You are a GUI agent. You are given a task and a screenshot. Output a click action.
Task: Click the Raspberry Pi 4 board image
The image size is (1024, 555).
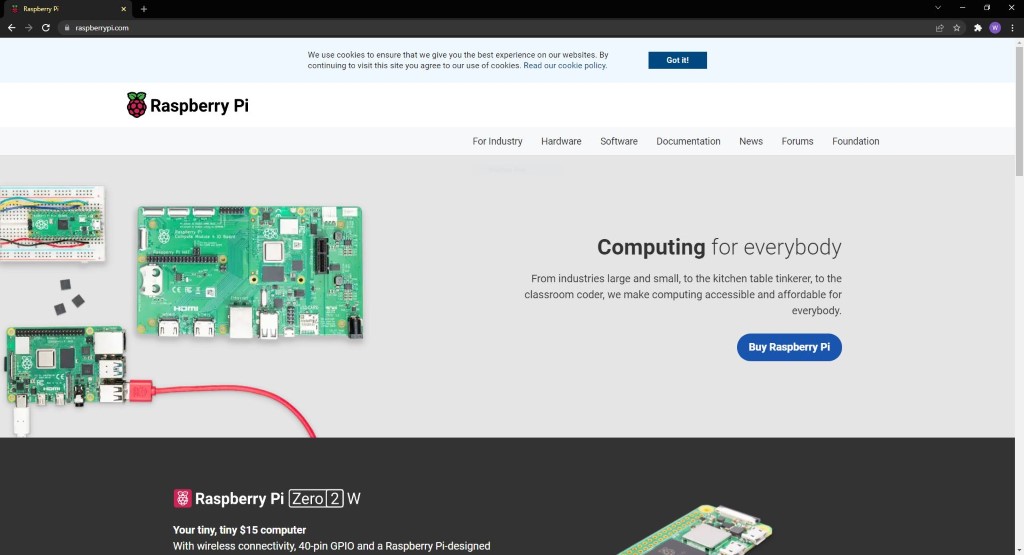point(65,366)
